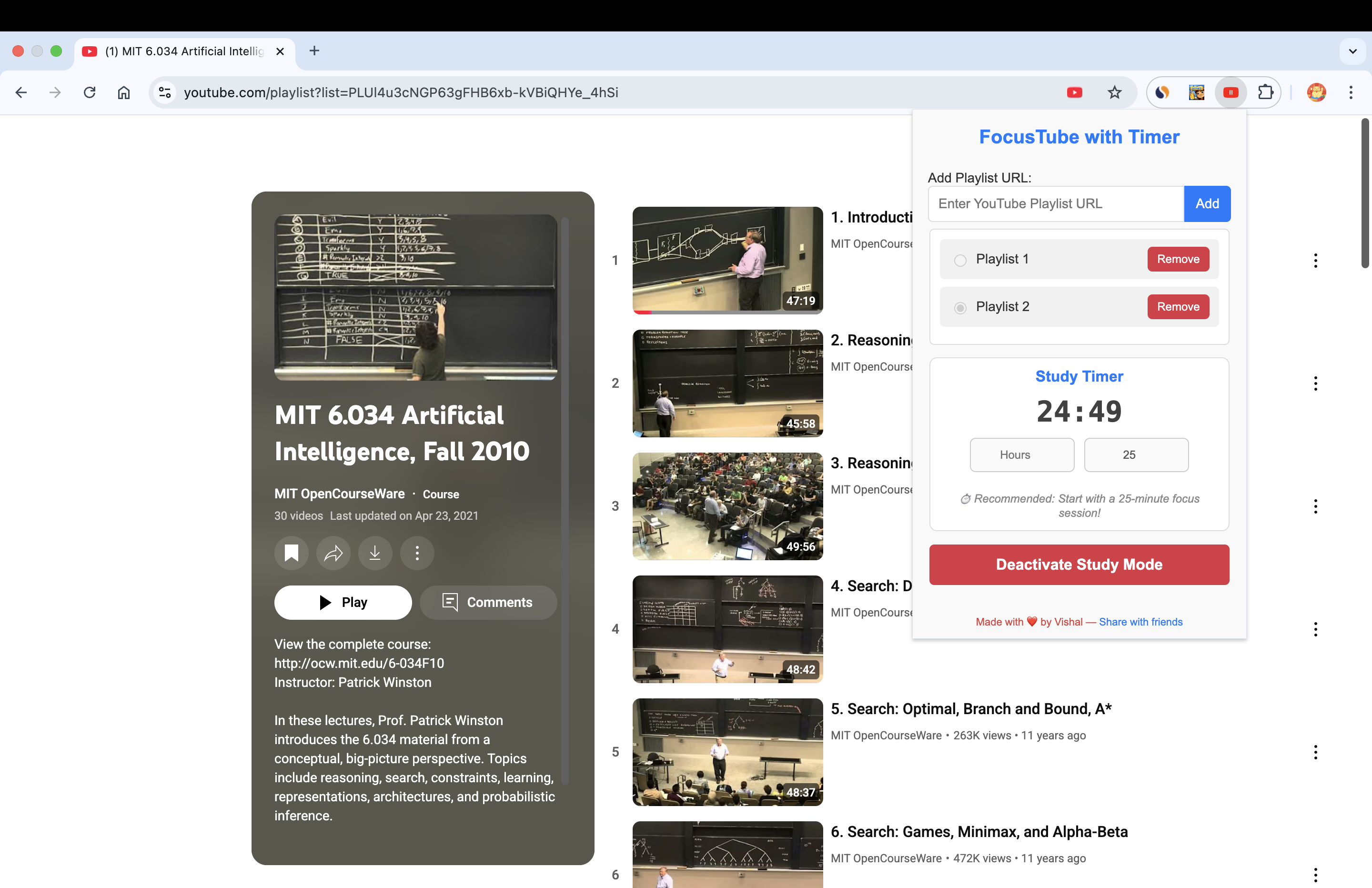
Task: Open MIT OpenCourseWare channel under video 5
Action: click(x=886, y=735)
